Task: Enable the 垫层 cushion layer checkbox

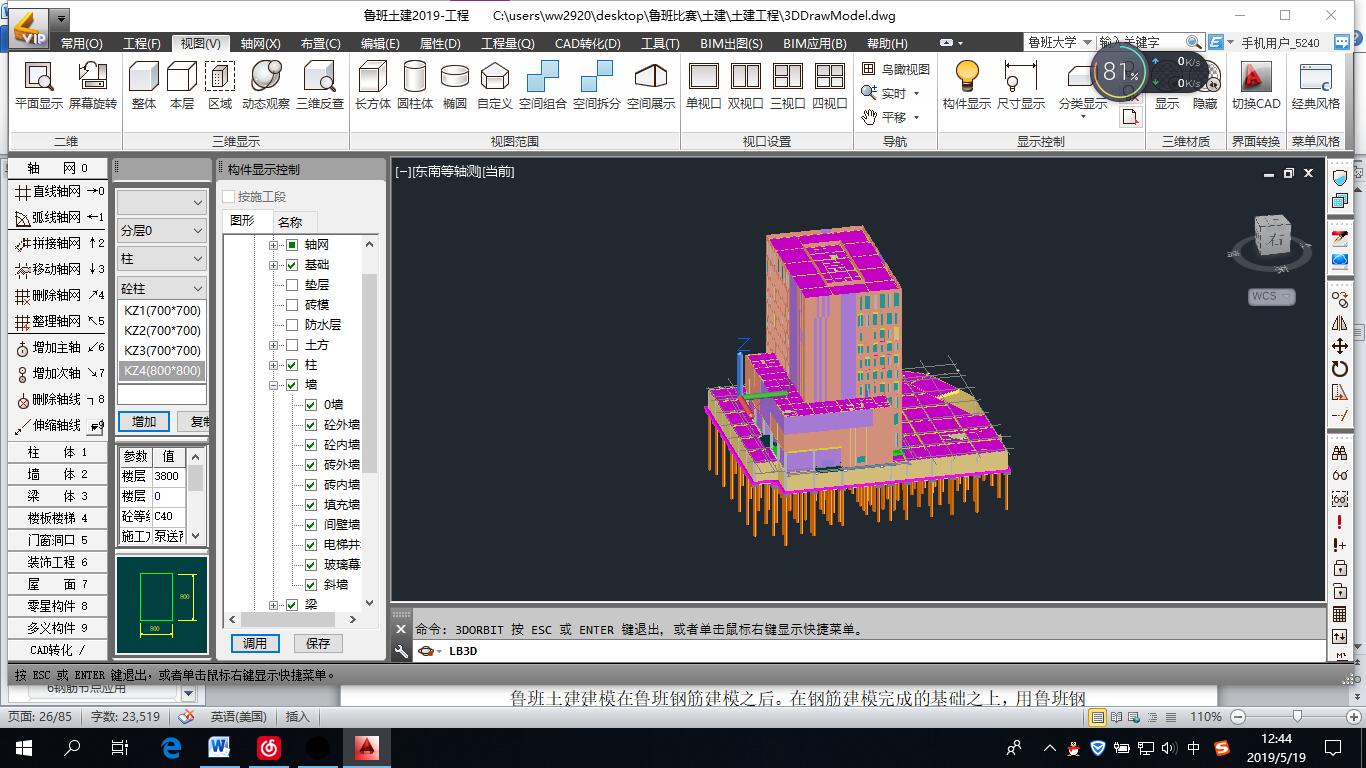Action: [292, 285]
